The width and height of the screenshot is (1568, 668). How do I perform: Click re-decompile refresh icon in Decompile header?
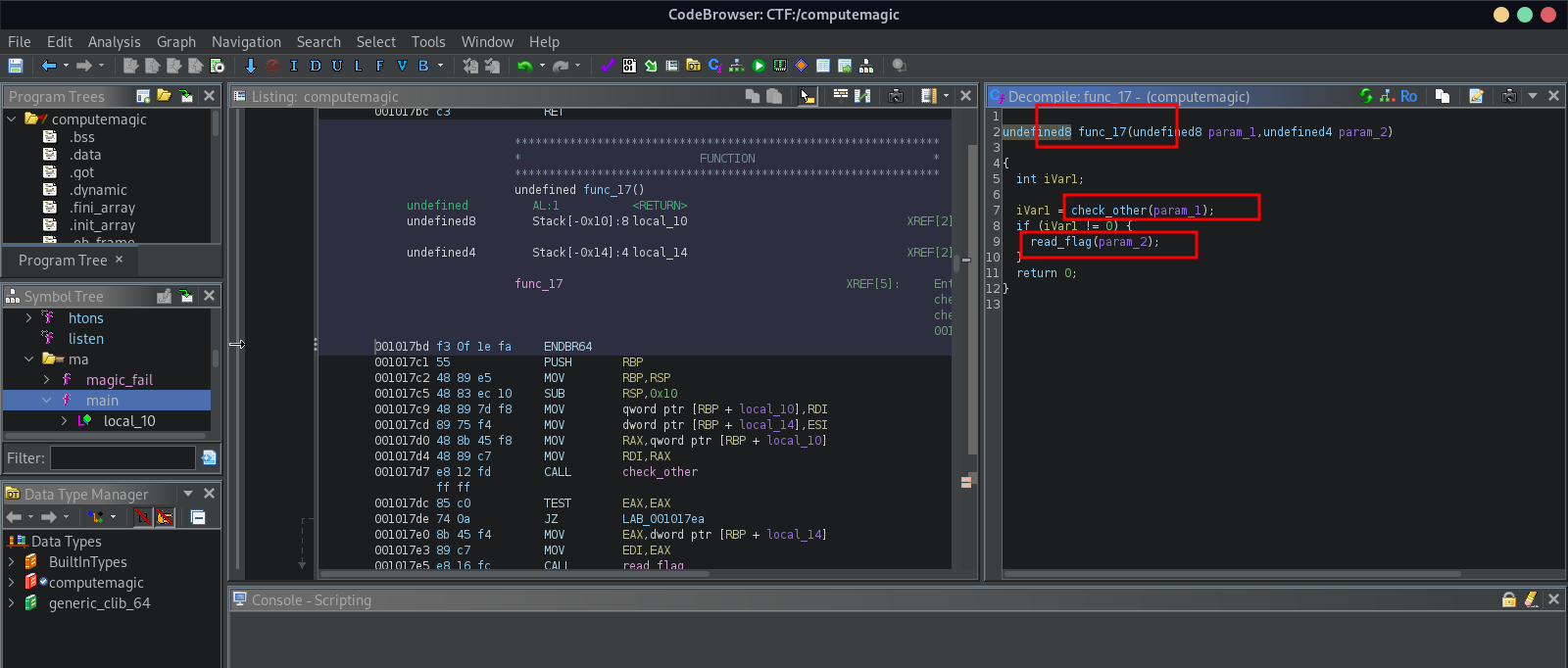pyautogui.click(x=1366, y=96)
